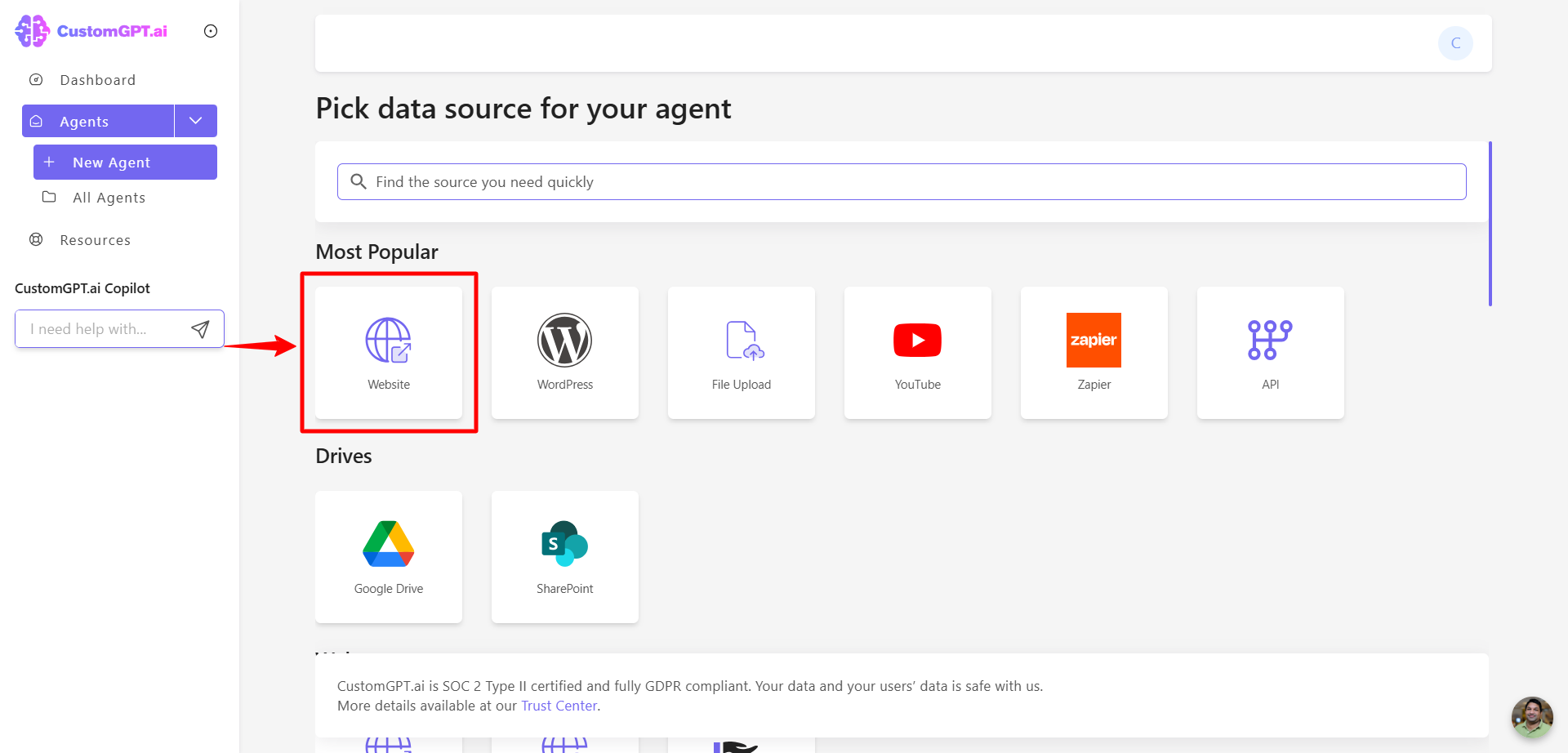
Task: Choose the File Upload data source
Action: (742, 353)
